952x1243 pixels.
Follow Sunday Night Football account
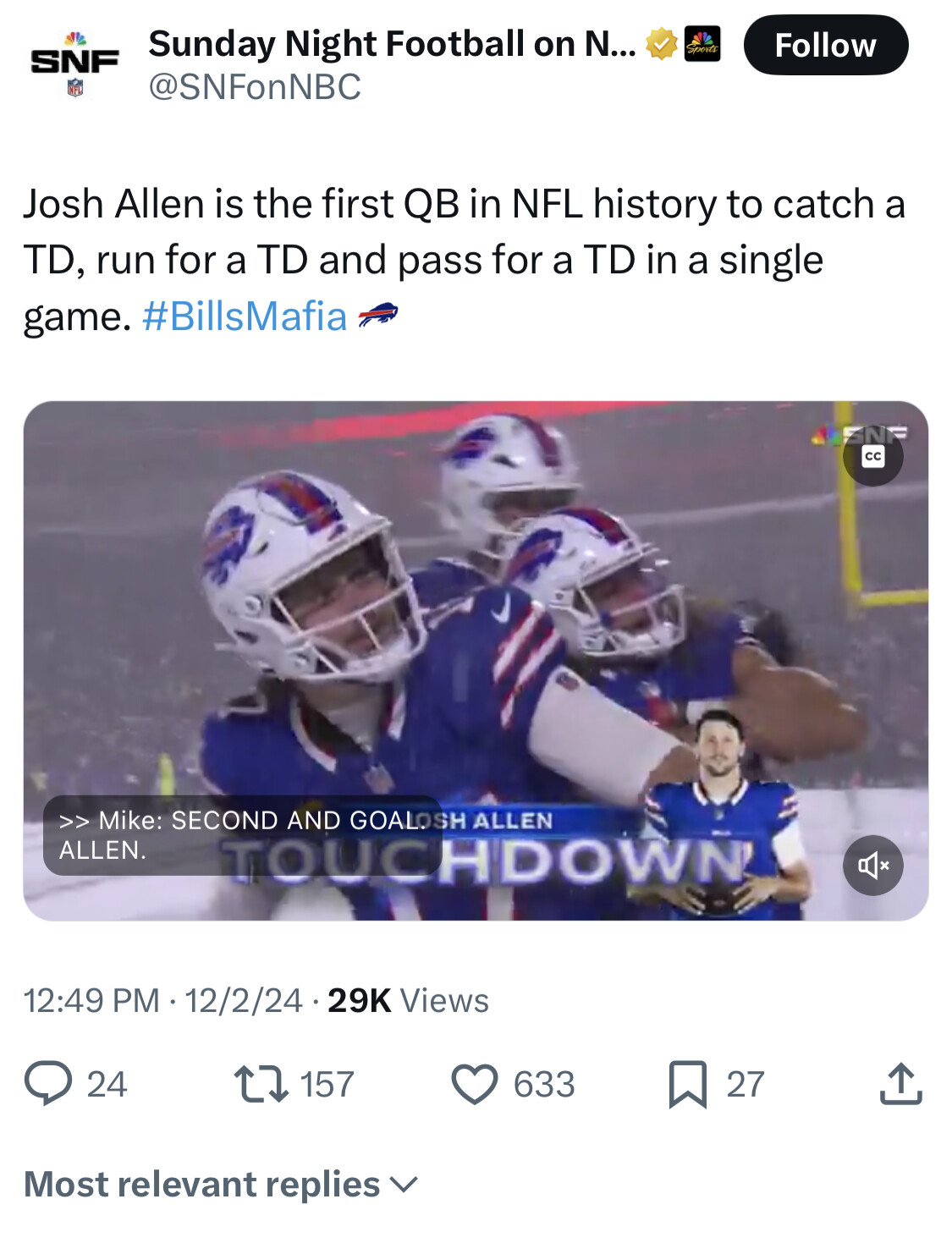826,45
